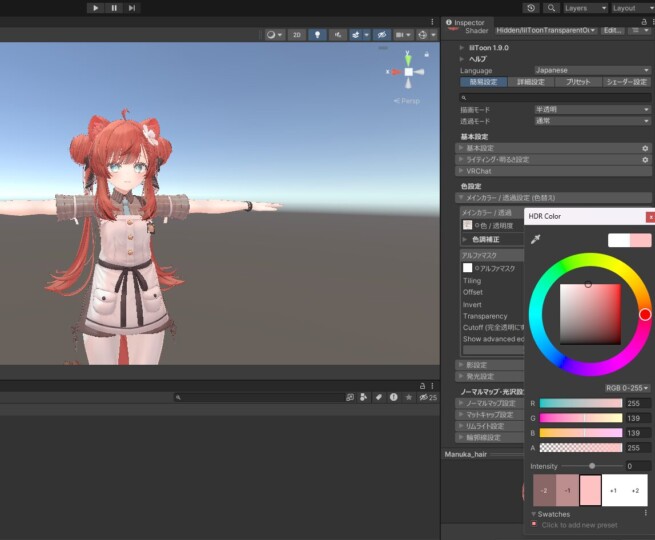Click the green Y axis on scene gizmo
This screenshot has height=540, width=655.
pyautogui.click(x=408, y=59)
